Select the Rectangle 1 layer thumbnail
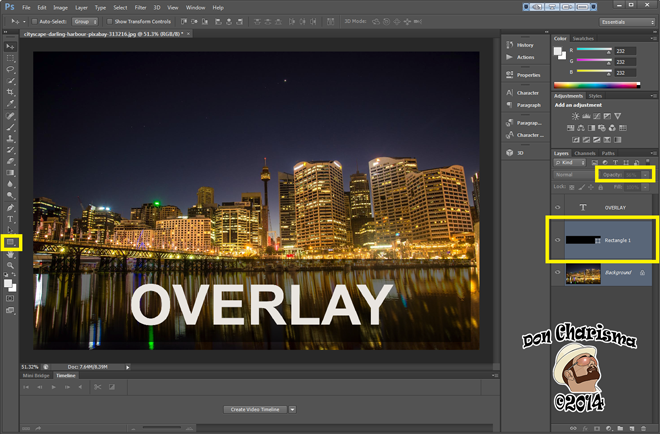The width and height of the screenshot is (660, 434). pyautogui.click(x=582, y=241)
